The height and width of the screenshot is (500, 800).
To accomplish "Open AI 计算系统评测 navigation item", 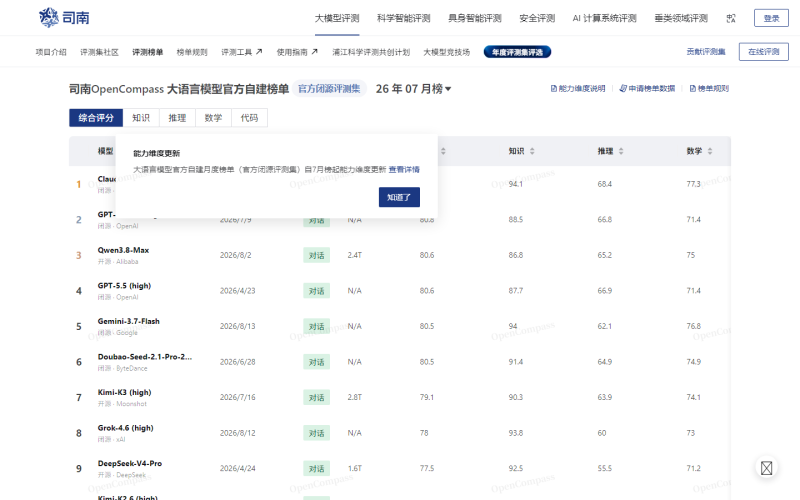I will tap(604, 18).
